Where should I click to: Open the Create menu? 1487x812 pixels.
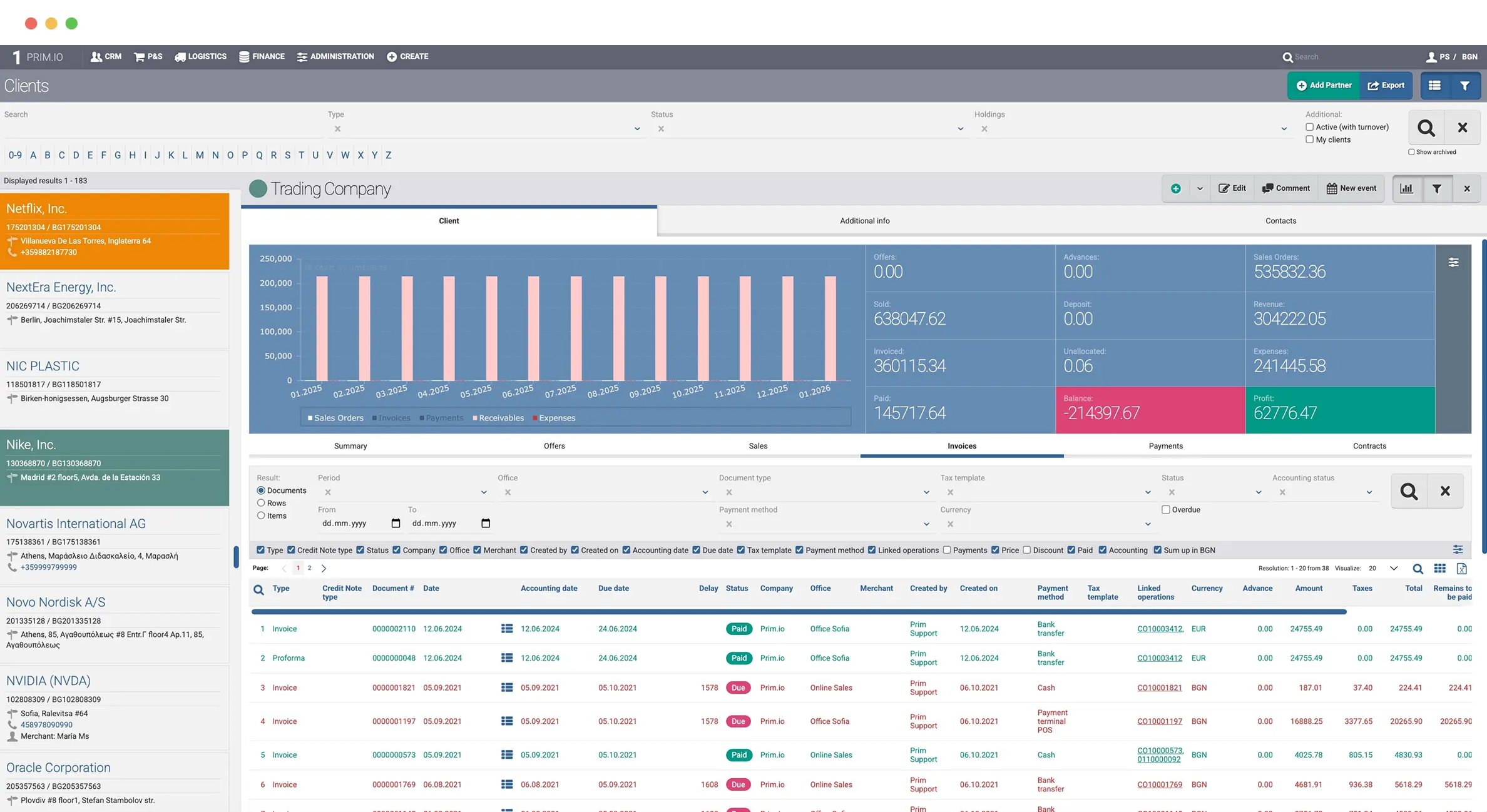click(407, 56)
